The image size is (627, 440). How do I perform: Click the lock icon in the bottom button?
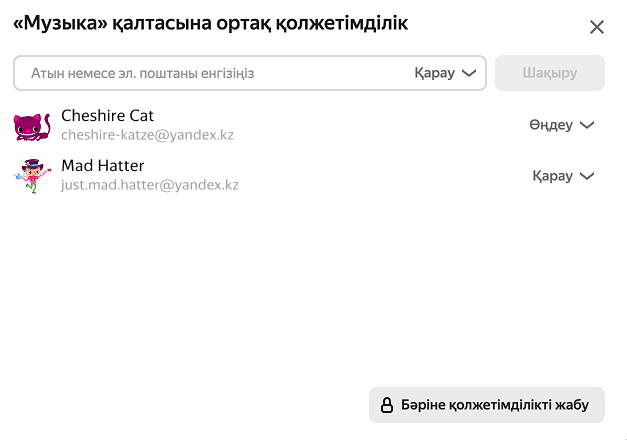coord(386,405)
